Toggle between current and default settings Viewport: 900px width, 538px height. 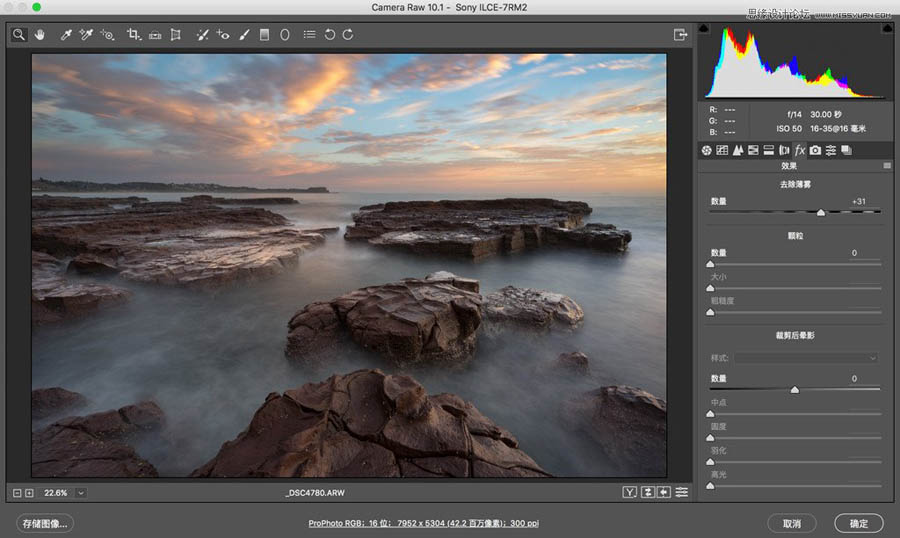coord(681,492)
